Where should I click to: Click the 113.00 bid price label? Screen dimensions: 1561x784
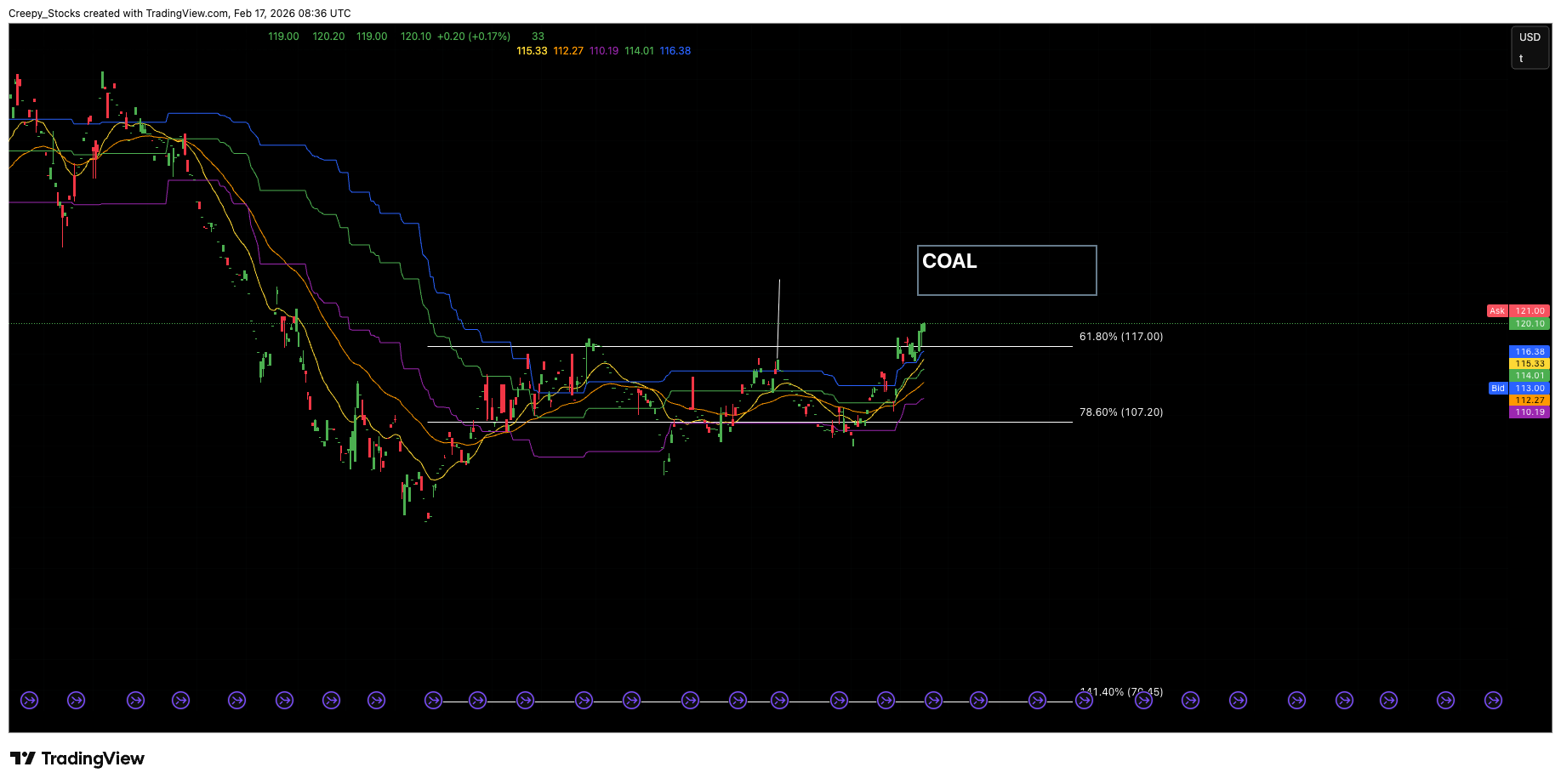point(1530,389)
